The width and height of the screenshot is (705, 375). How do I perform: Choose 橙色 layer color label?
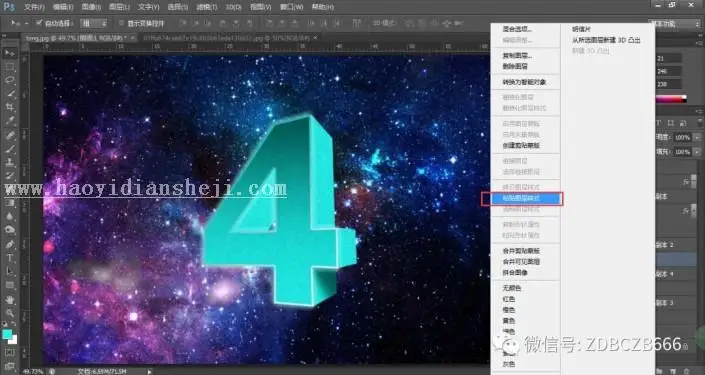509,310
